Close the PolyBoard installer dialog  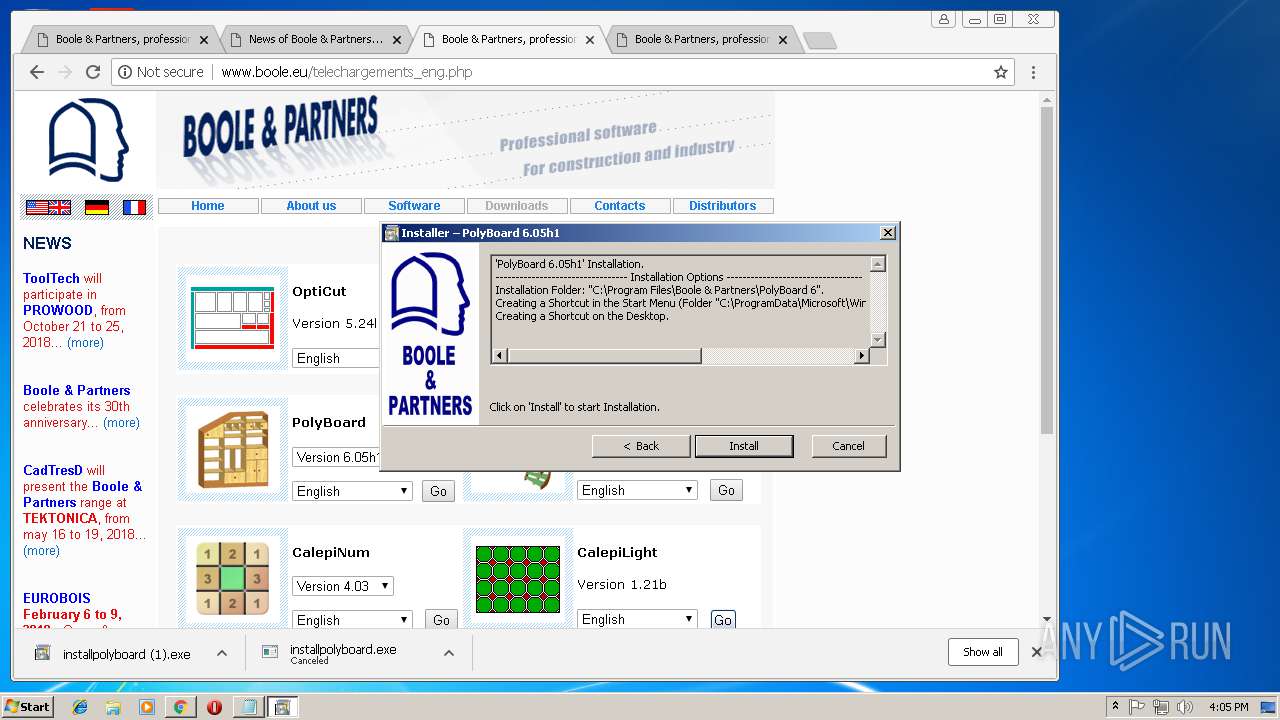pos(887,233)
